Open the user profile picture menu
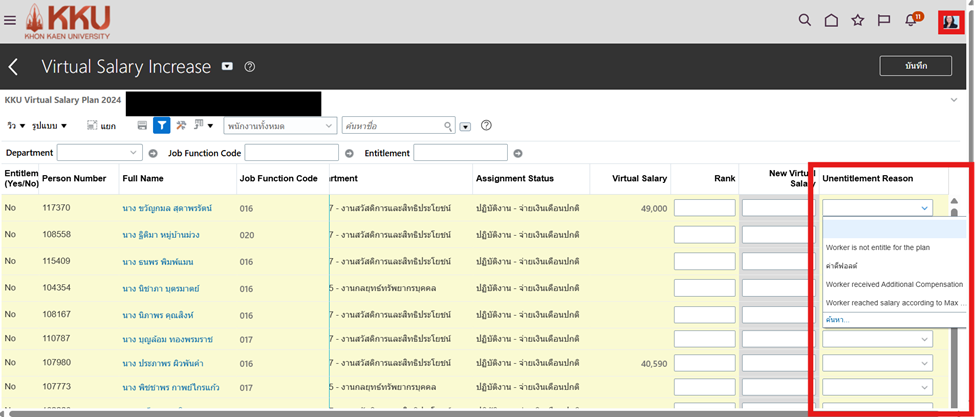The height and width of the screenshot is (417, 975). click(950, 21)
